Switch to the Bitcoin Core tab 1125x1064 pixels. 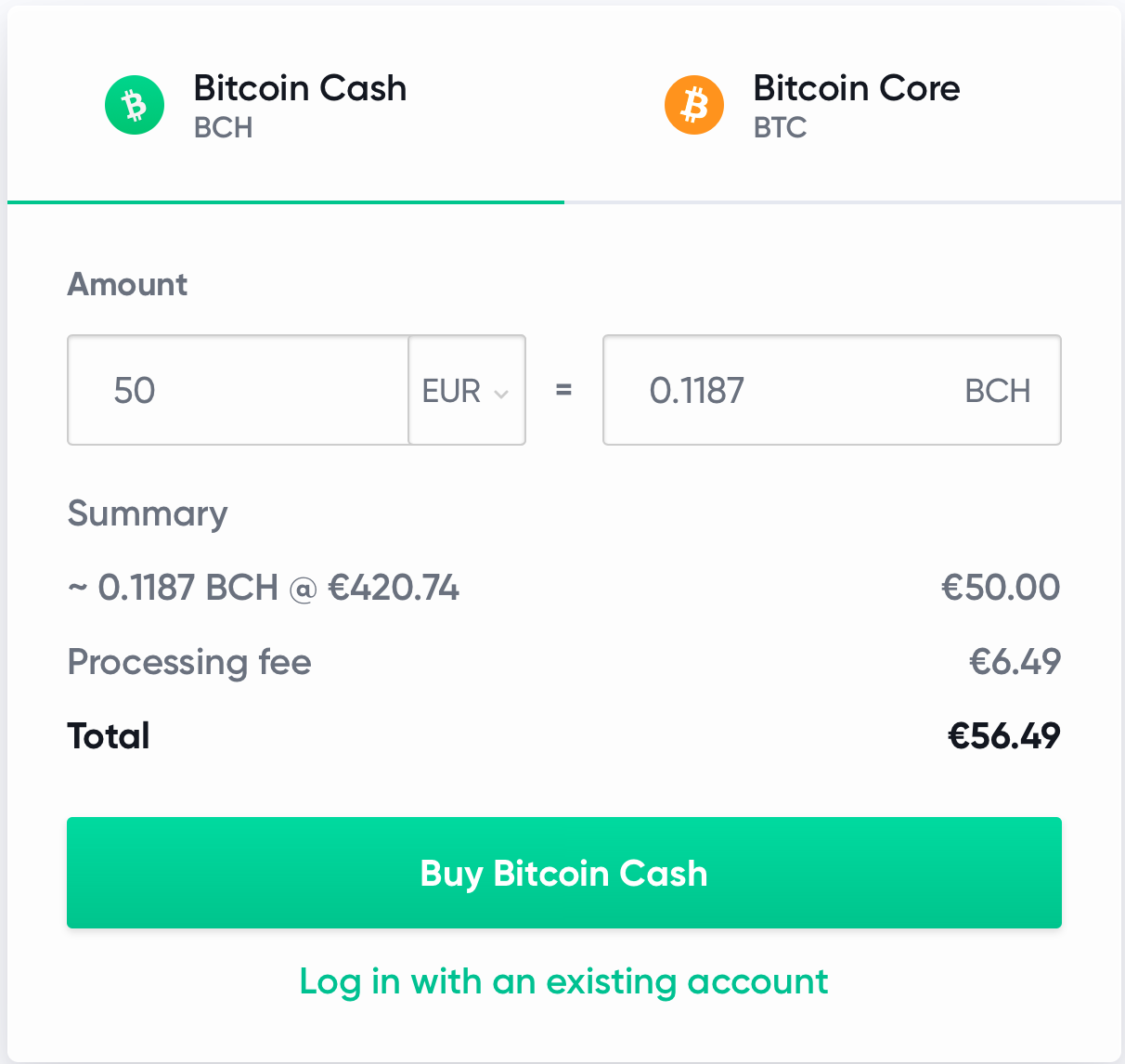(x=842, y=105)
